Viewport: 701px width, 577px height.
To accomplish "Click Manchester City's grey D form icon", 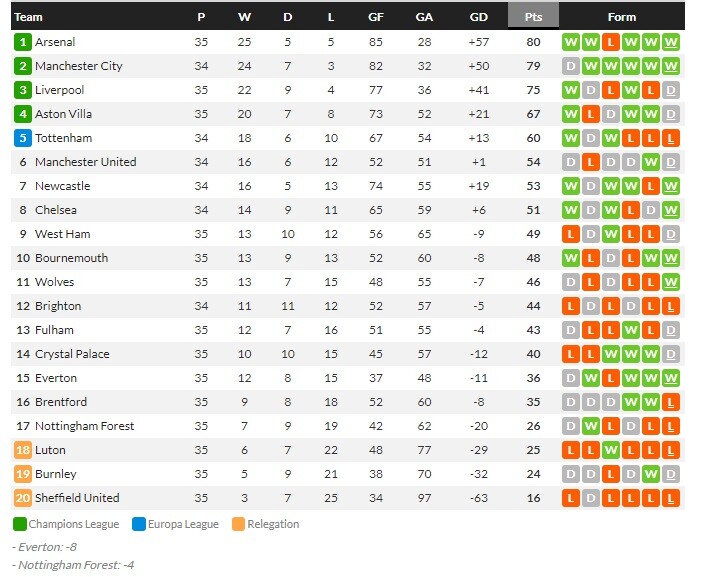I will 570,66.
